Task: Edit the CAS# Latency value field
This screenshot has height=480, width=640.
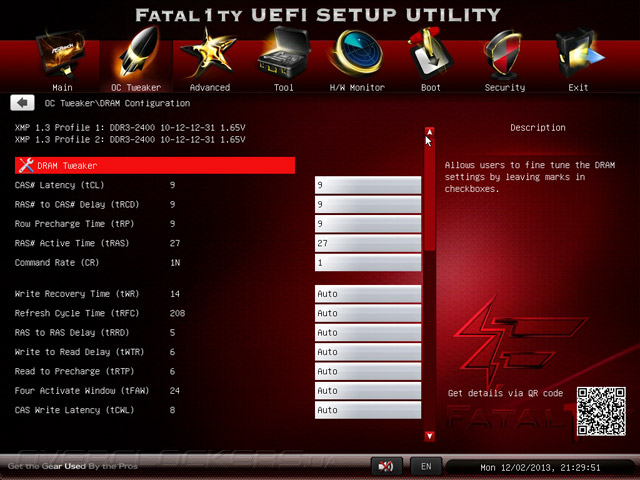Action: point(368,185)
